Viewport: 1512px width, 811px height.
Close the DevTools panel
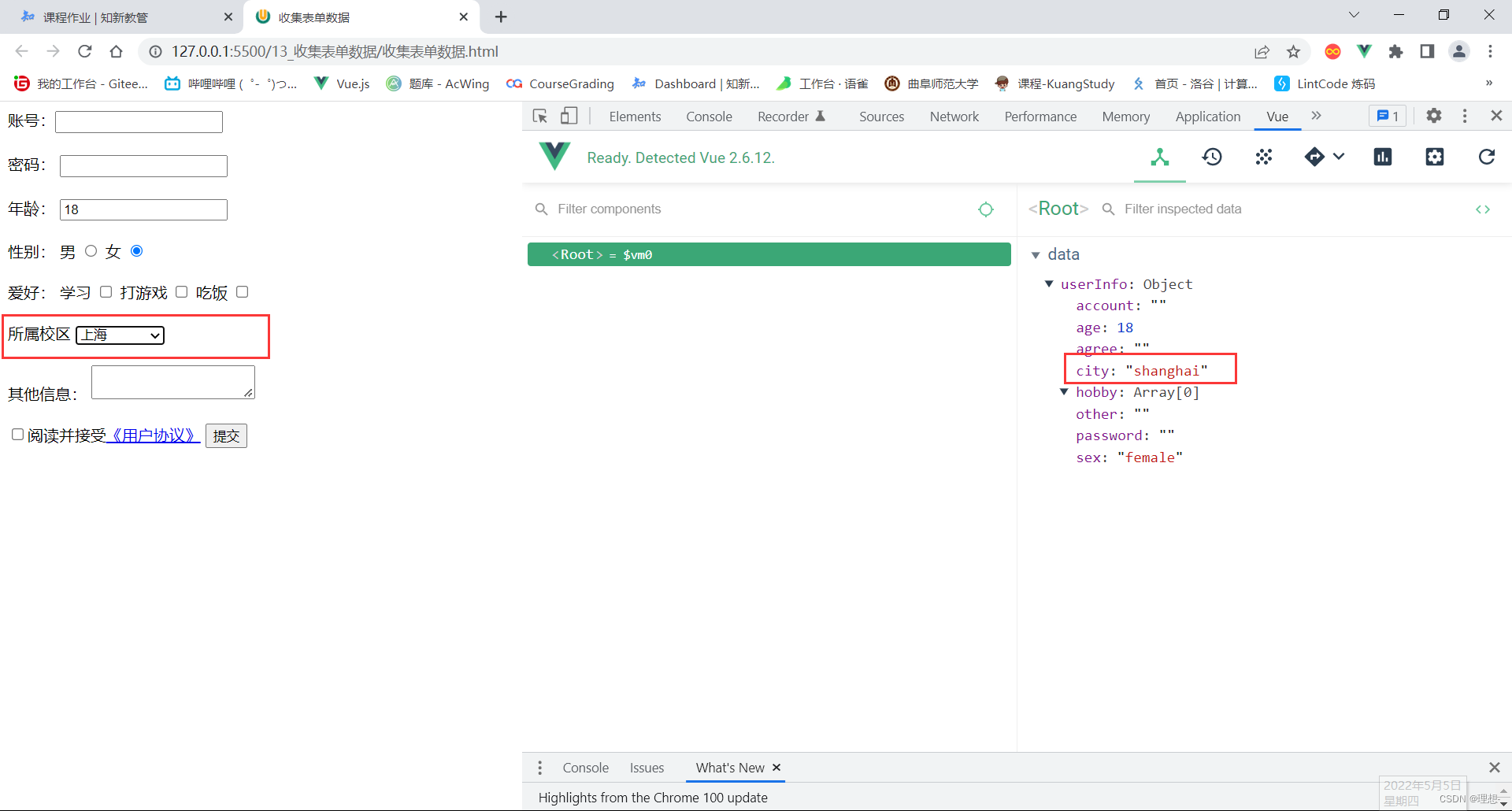[1497, 116]
